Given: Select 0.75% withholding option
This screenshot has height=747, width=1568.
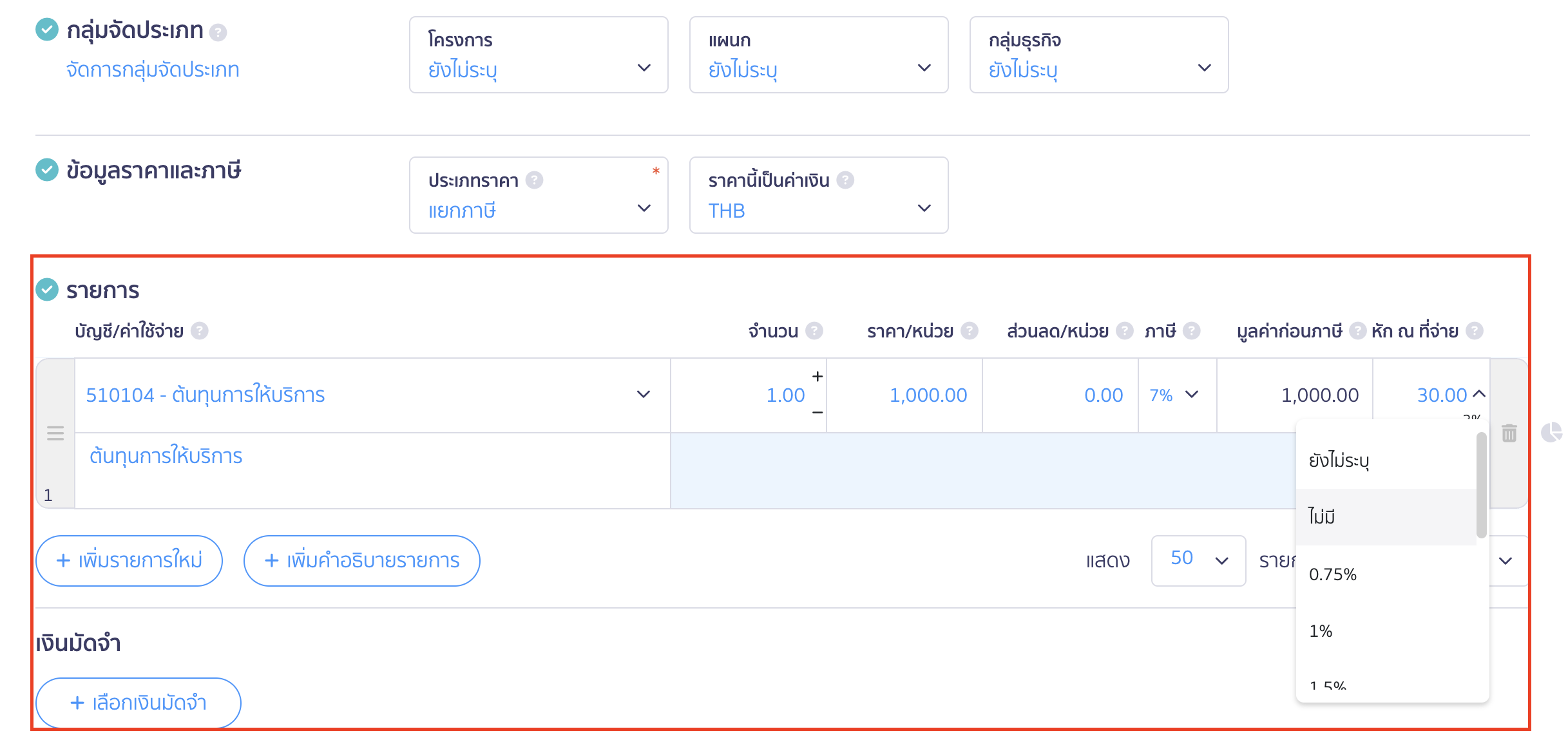Looking at the screenshot, I should point(1386,574).
